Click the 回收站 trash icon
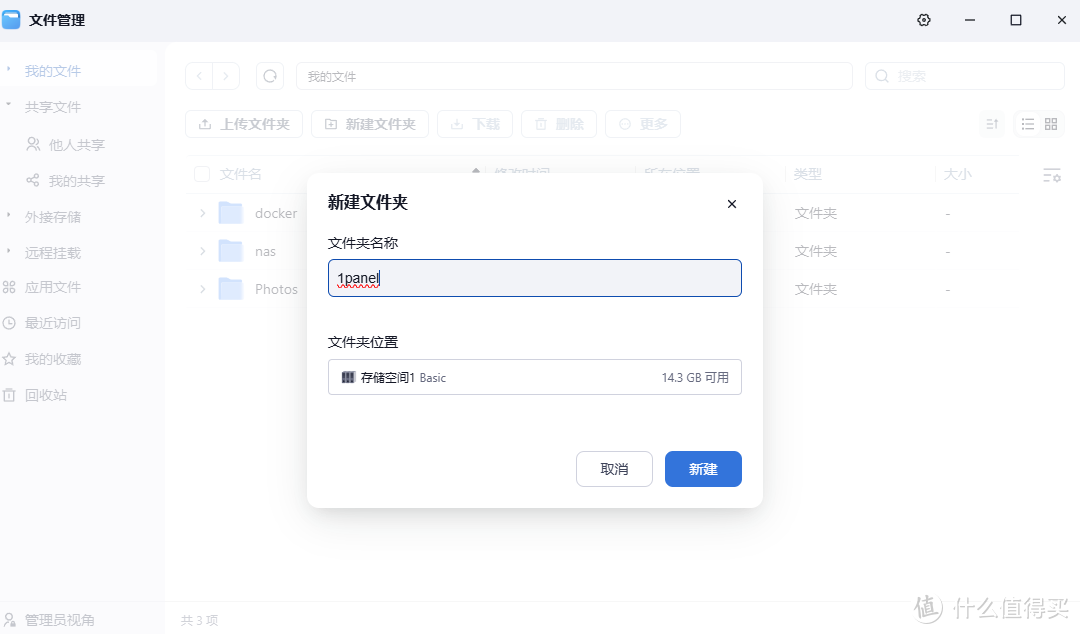Viewport: 1080px width, 634px height. pyautogui.click(x=9, y=395)
